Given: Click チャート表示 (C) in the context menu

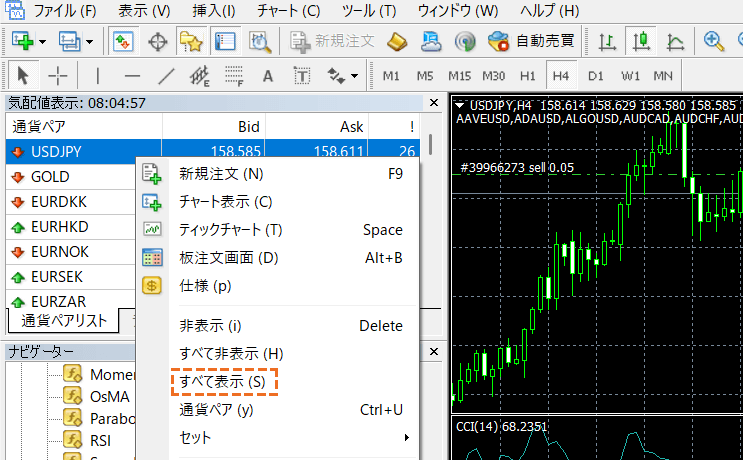Looking at the screenshot, I should click(225, 202).
